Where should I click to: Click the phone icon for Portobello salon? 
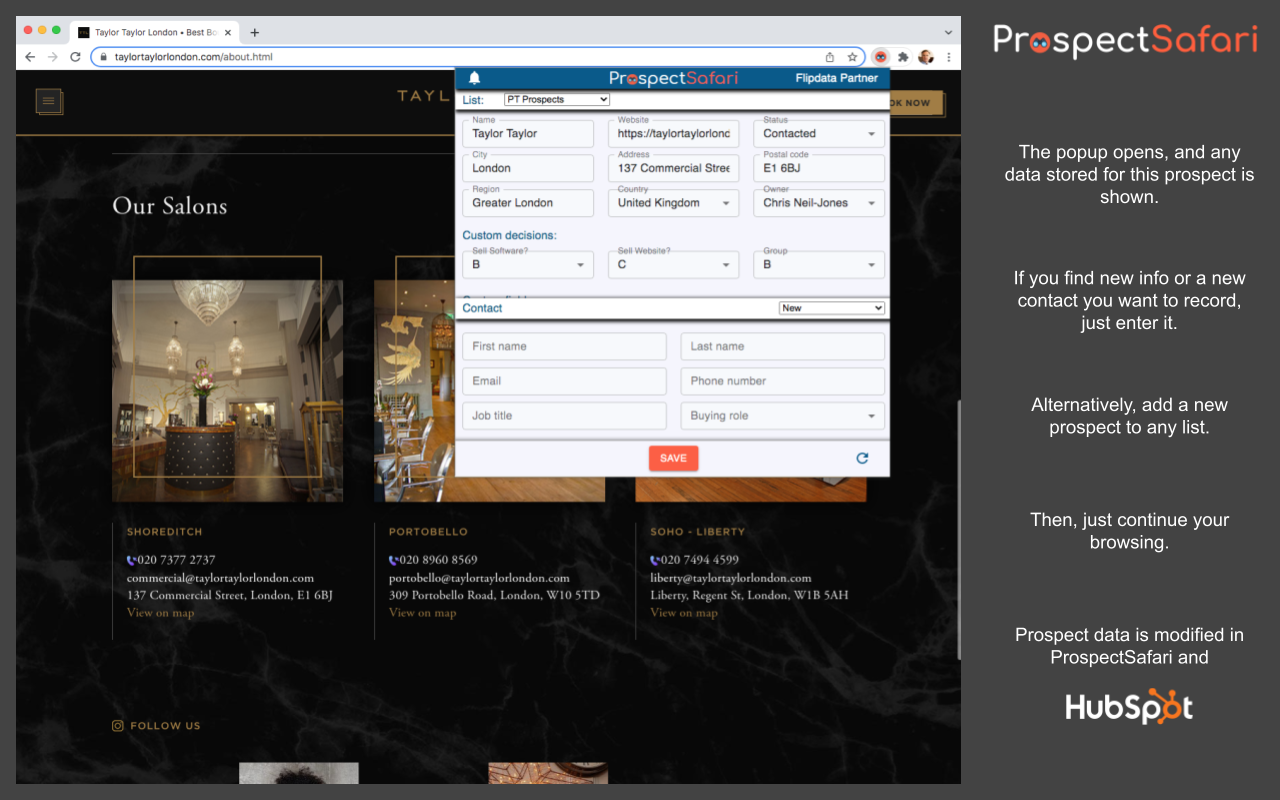pyautogui.click(x=393, y=560)
